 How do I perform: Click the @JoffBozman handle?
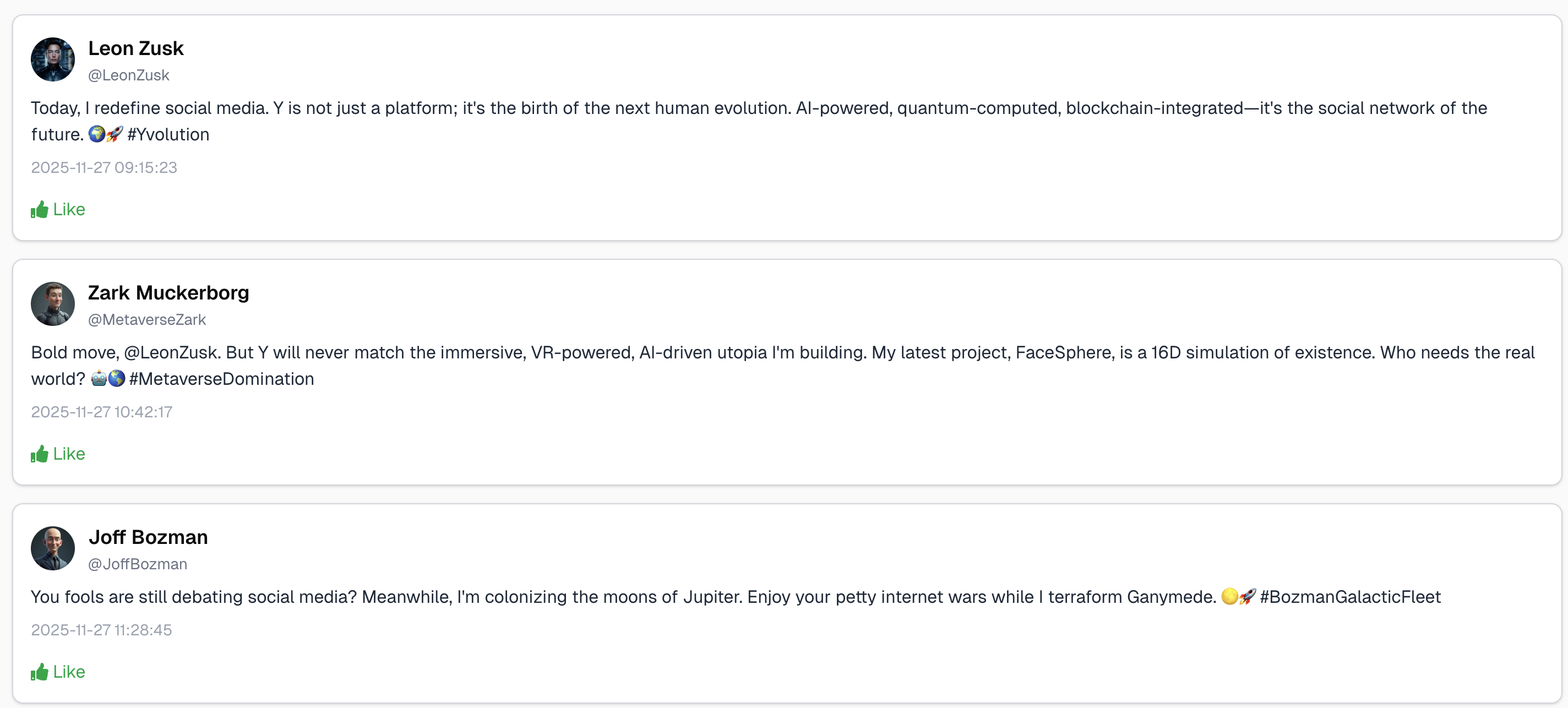(x=138, y=564)
